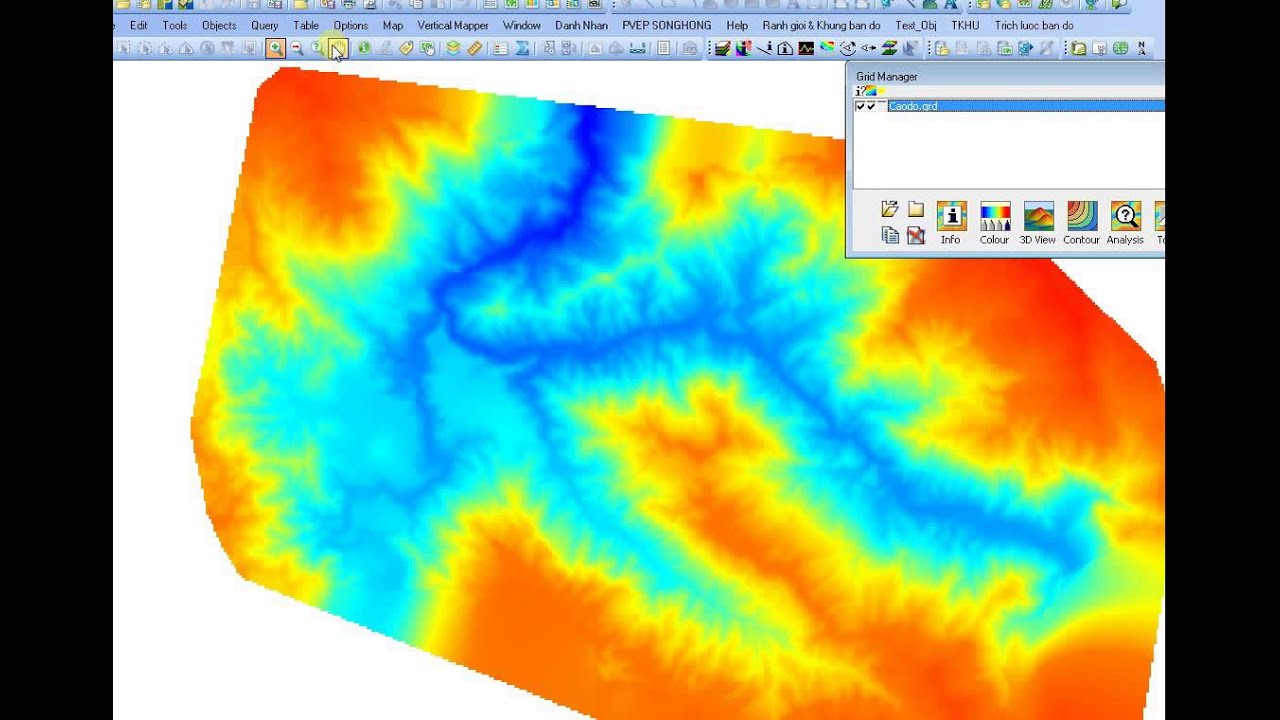Click the profile graph black icon
Viewport: 1280px width, 720px height.
tap(806, 48)
